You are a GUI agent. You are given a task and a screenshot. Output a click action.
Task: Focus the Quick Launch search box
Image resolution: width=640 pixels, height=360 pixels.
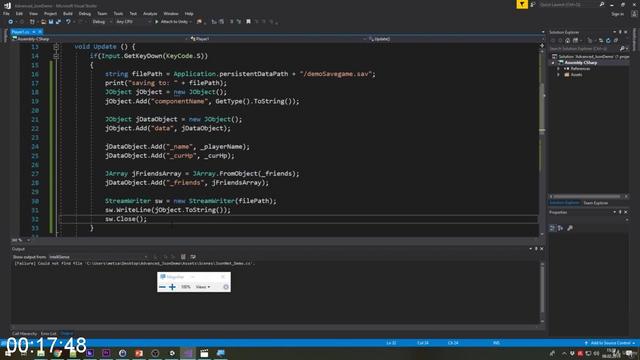coord(571,4)
